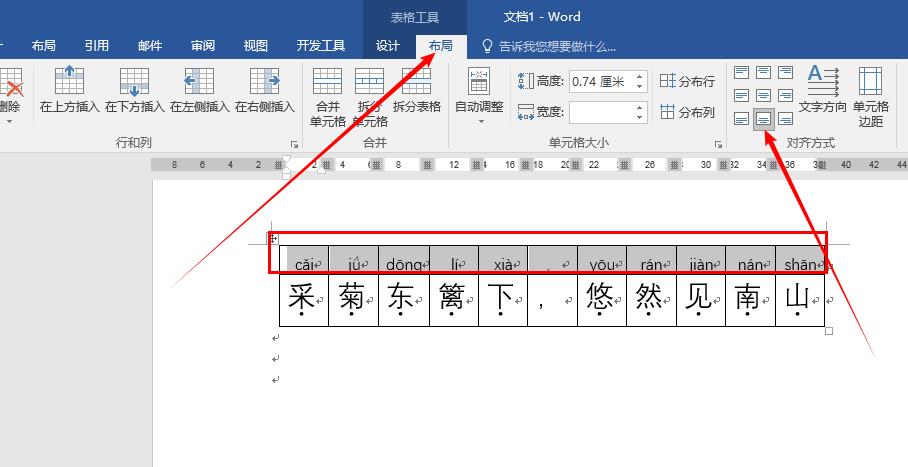This screenshot has height=467, width=908.
Task: Click Distribute Columns (分布列)
Action: click(687, 112)
